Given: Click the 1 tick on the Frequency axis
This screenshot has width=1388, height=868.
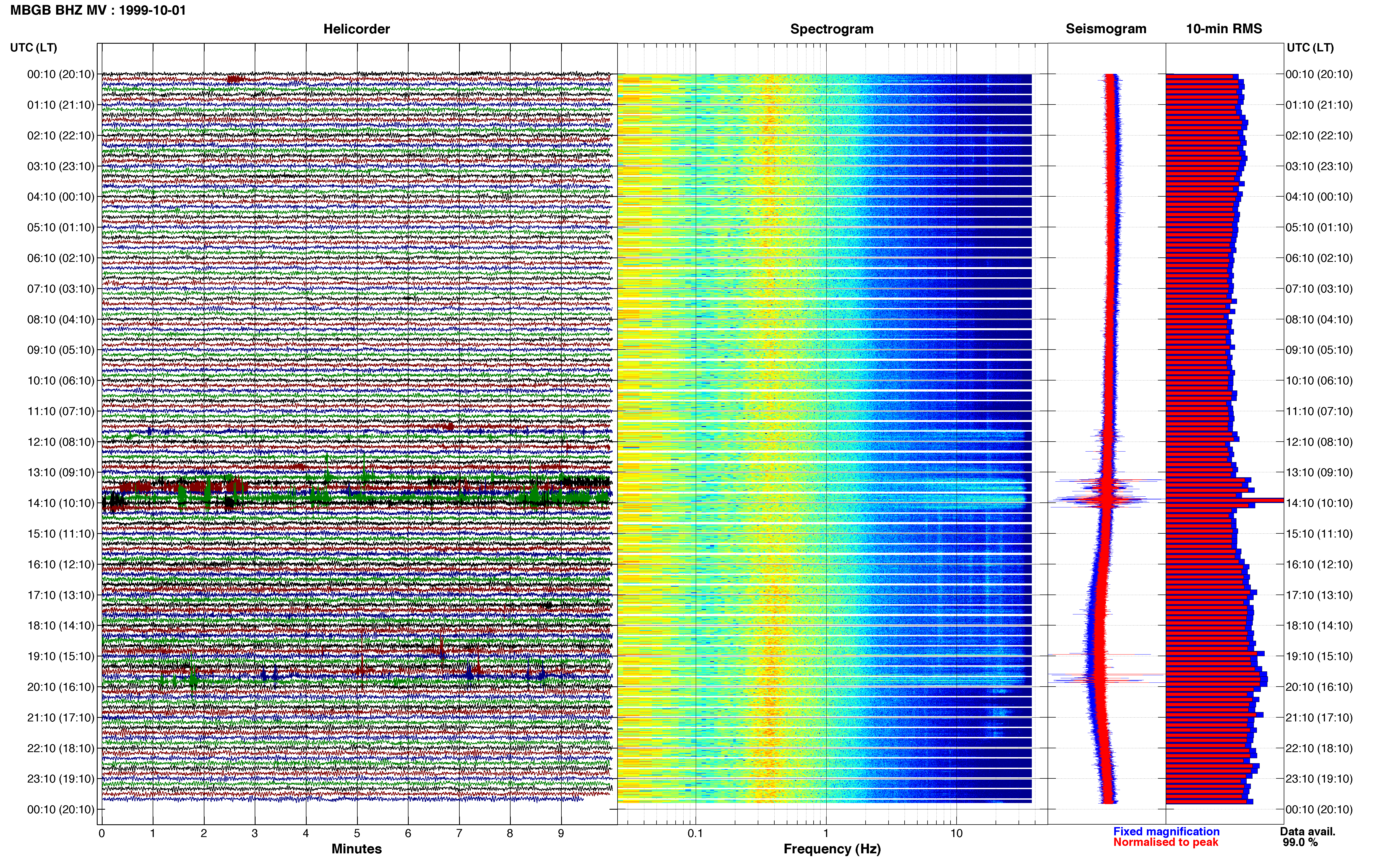Looking at the screenshot, I should (826, 833).
